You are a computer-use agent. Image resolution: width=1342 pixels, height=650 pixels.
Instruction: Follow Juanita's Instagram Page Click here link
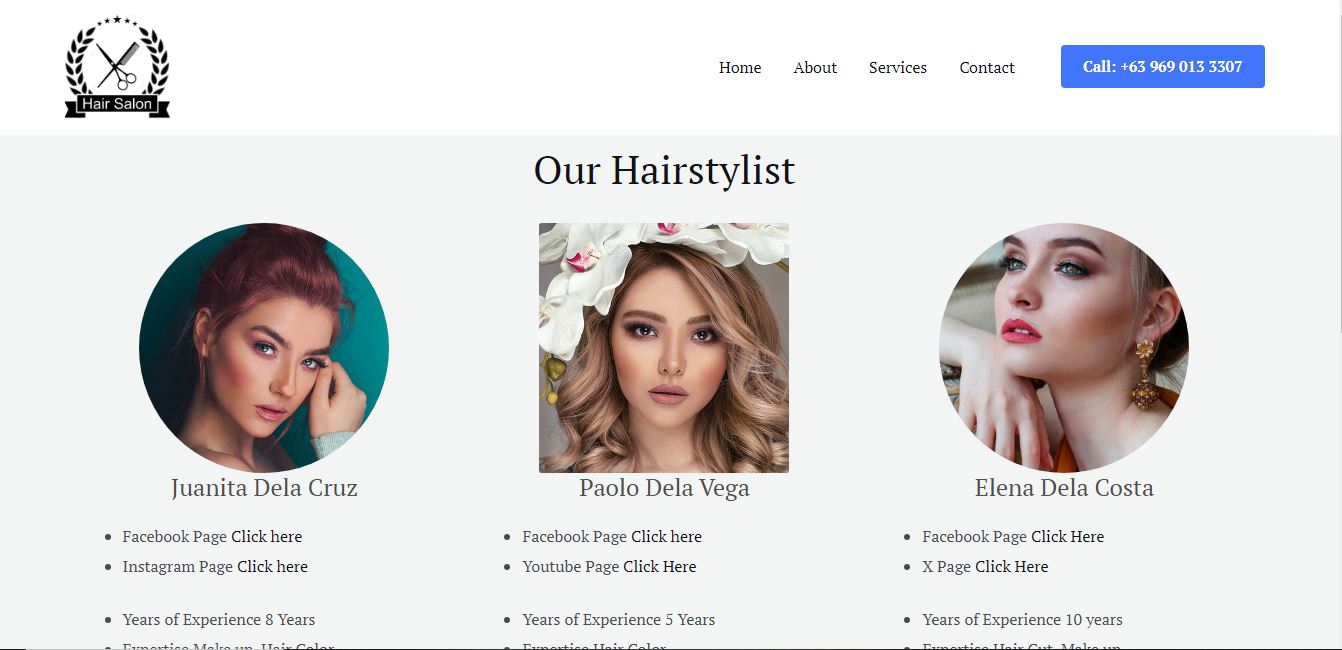pyautogui.click(x=272, y=567)
